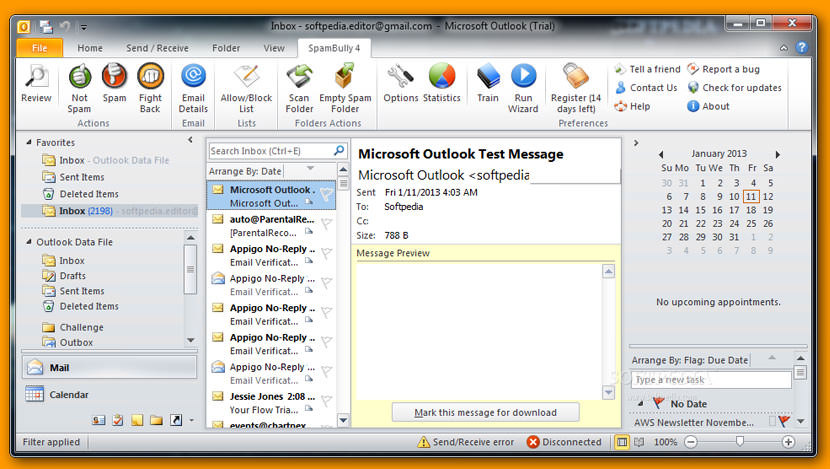Click Empty Spam Folder
Viewport: 830px width, 469px height.
[x=345, y=88]
